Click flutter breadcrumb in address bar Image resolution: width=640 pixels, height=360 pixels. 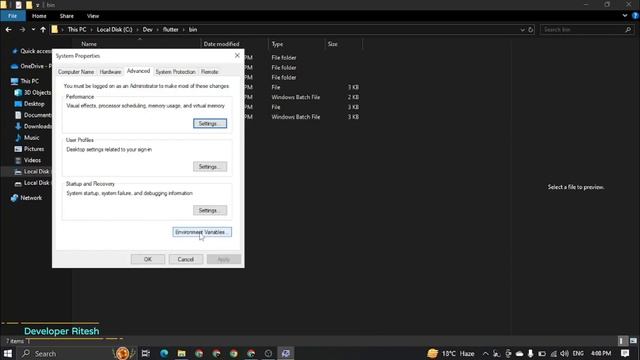tap(171, 29)
